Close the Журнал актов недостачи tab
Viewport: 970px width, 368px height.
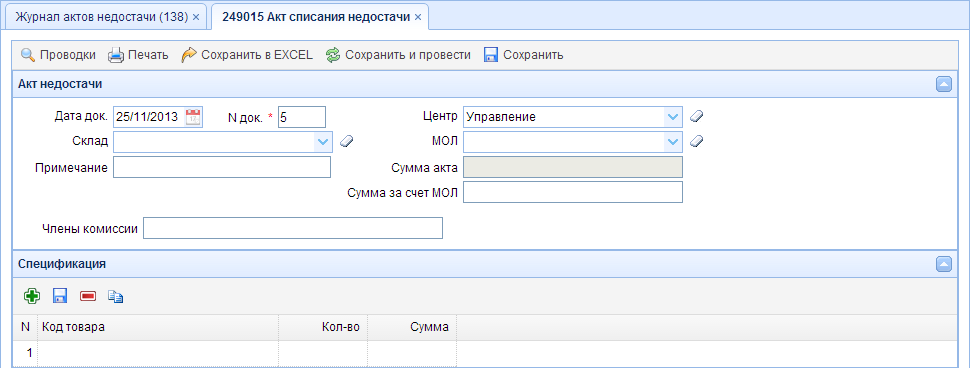[x=196, y=17]
